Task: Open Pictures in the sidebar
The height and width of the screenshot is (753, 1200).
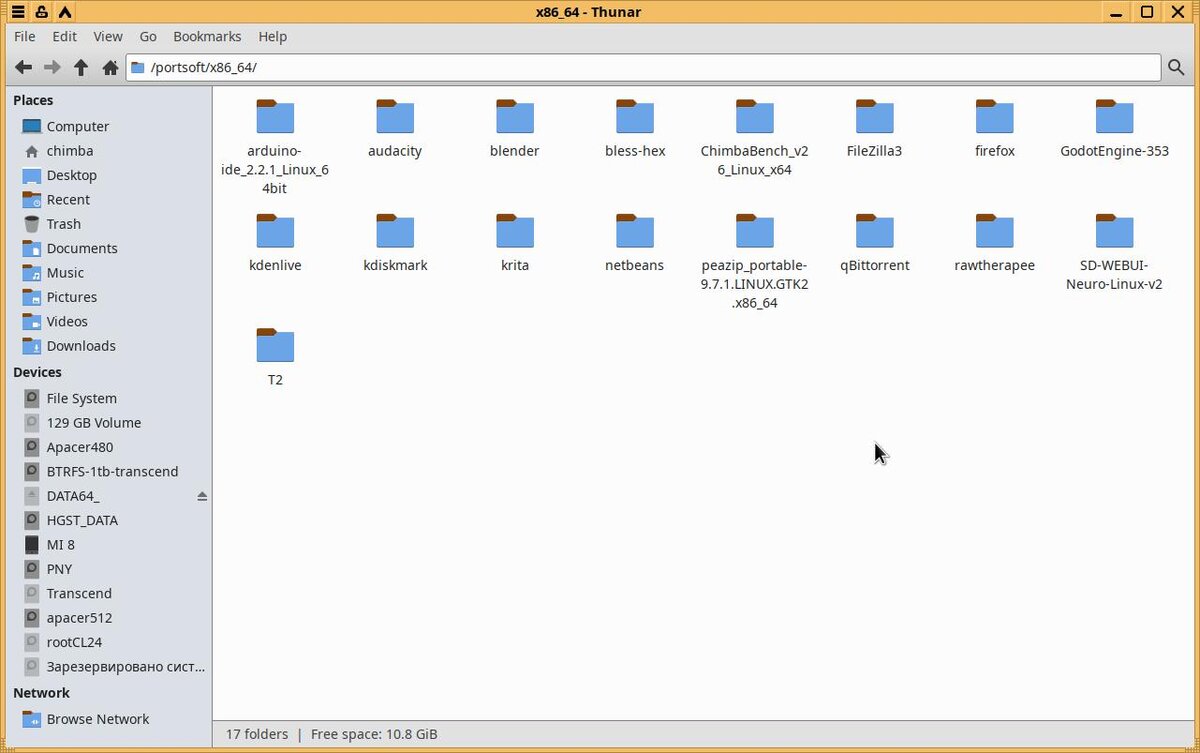Action: point(106,297)
